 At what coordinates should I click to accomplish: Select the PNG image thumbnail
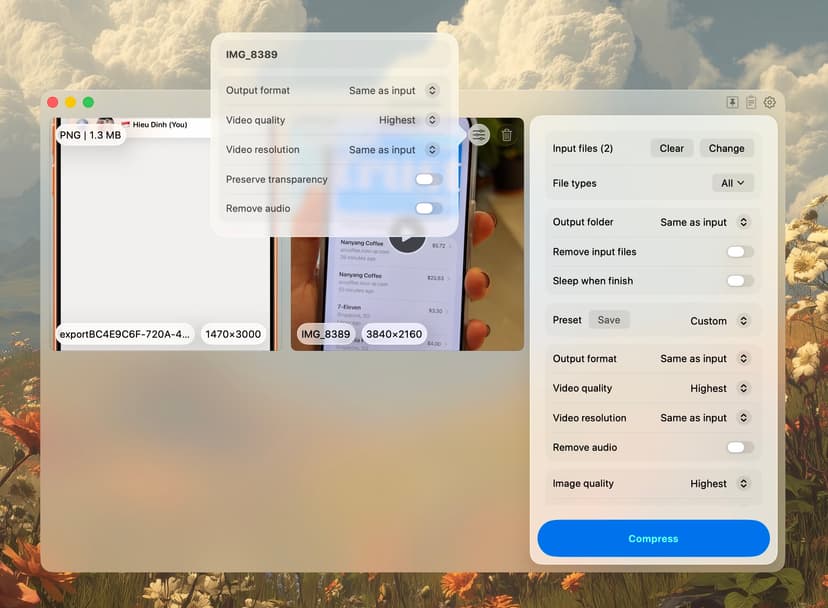(165, 234)
